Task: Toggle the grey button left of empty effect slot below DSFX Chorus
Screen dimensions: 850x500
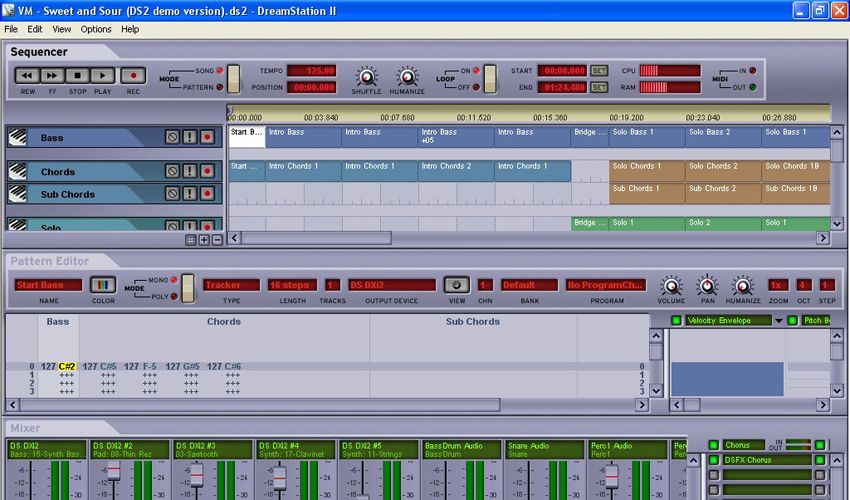Action: click(713, 475)
